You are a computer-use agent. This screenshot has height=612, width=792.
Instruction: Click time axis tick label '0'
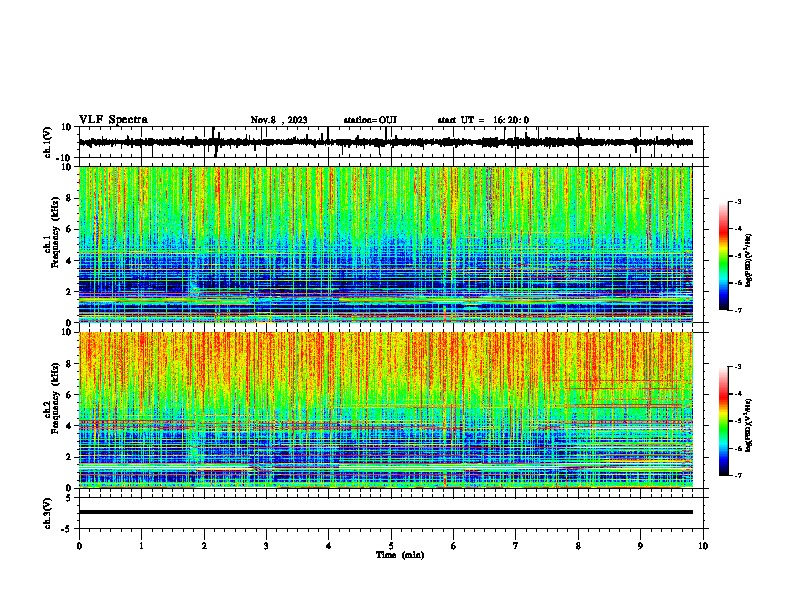pyautogui.click(x=79, y=546)
